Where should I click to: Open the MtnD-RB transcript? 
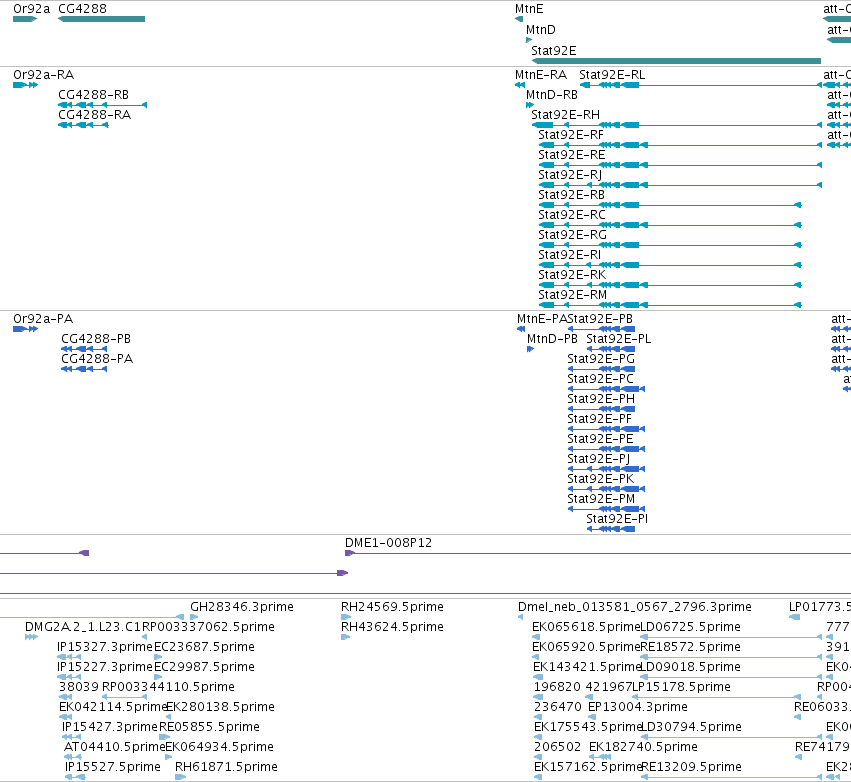pos(552,95)
